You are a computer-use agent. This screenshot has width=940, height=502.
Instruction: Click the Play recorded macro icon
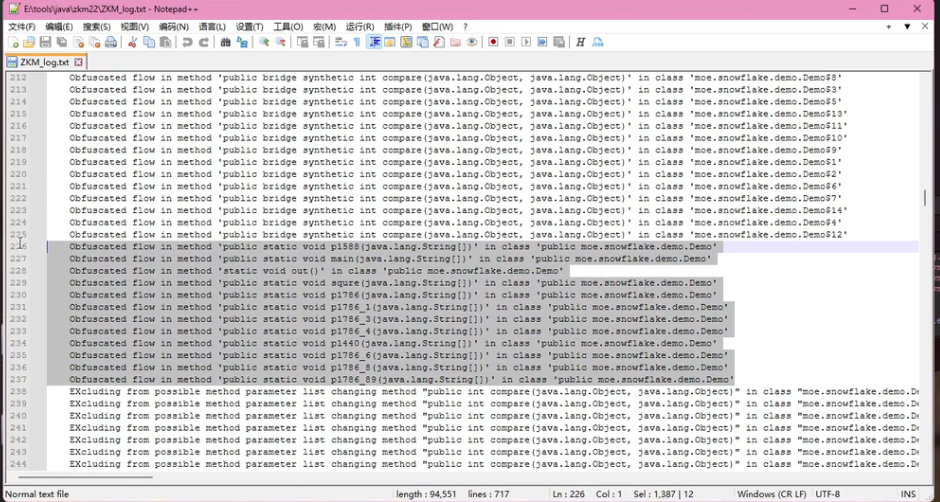coord(526,43)
